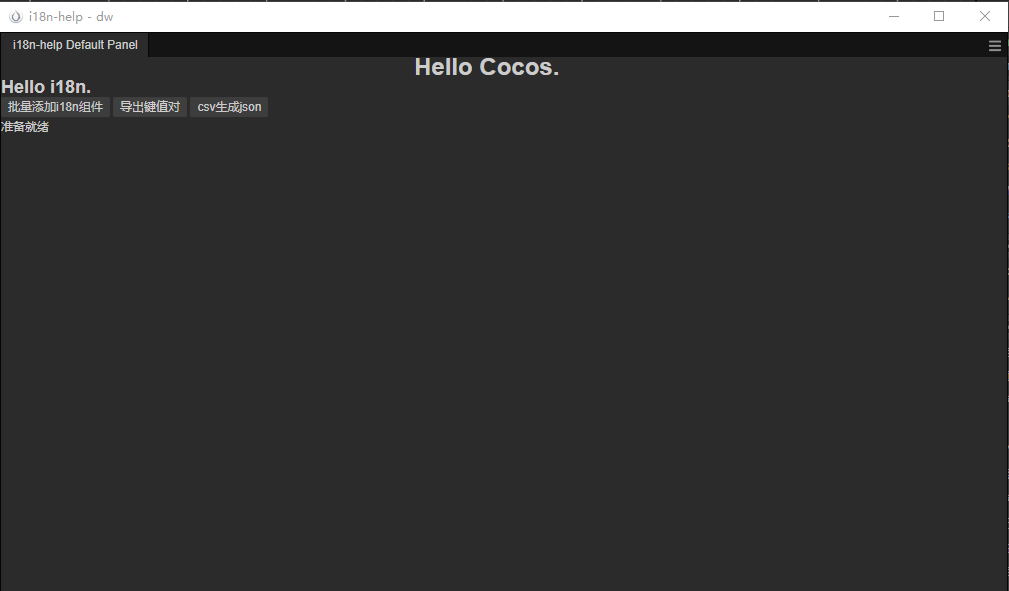This screenshot has height=591, width=1009.
Task: Click the 准备就绪 status text
Action: tap(25, 127)
